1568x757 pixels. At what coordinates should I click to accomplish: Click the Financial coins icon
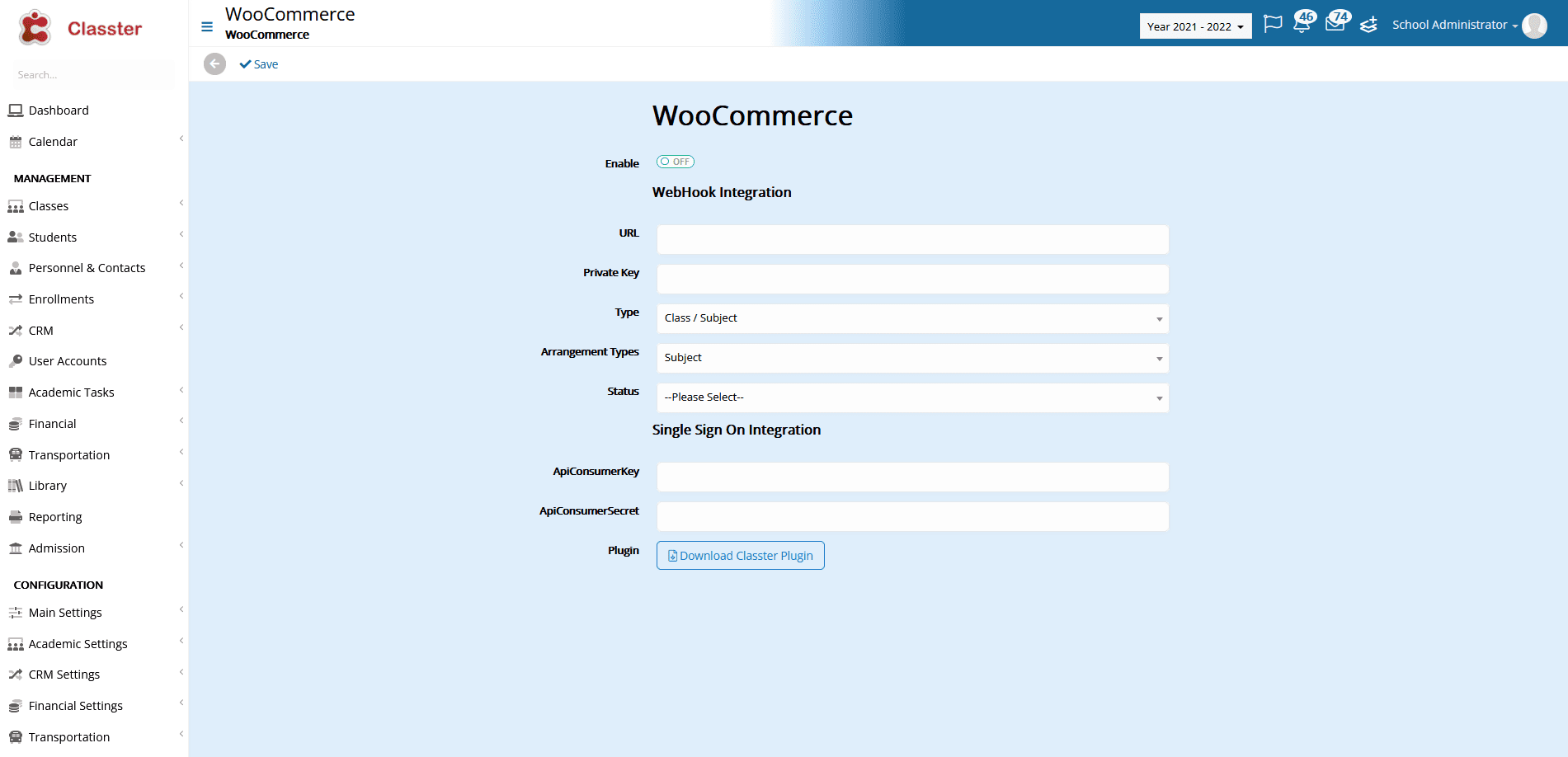pyautogui.click(x=16, y=424)
